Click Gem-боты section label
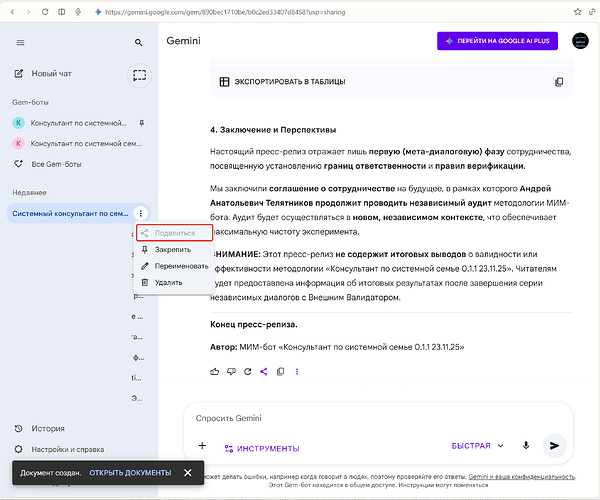The image size is (600, 500). [x=30, y=103]
